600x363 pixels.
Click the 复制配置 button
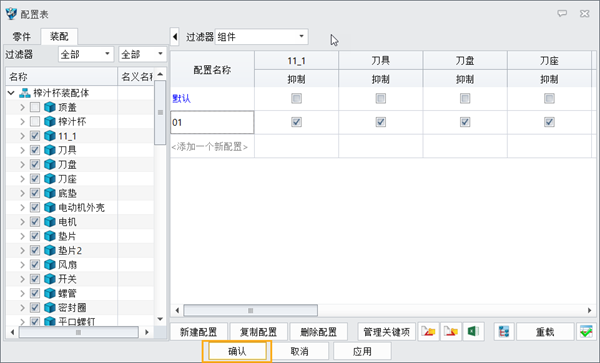[258, 332]
